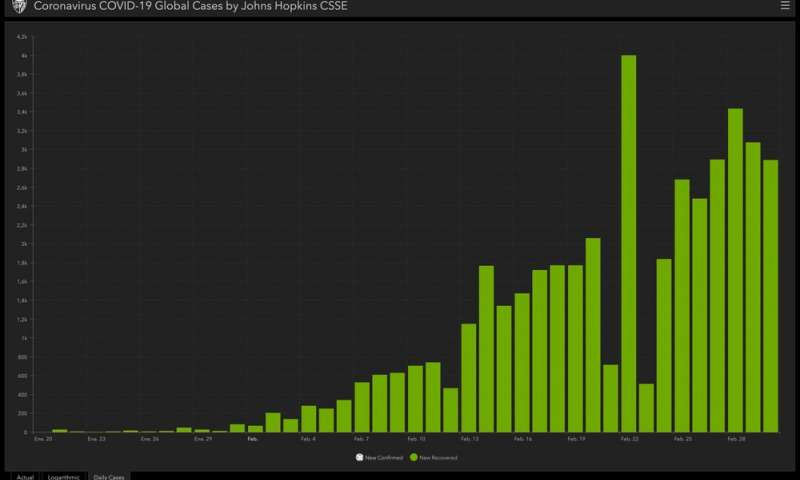The image size is (800, 480).
Task: Click the 'Feb. 28' axis label
Action: tap(736, 439)
